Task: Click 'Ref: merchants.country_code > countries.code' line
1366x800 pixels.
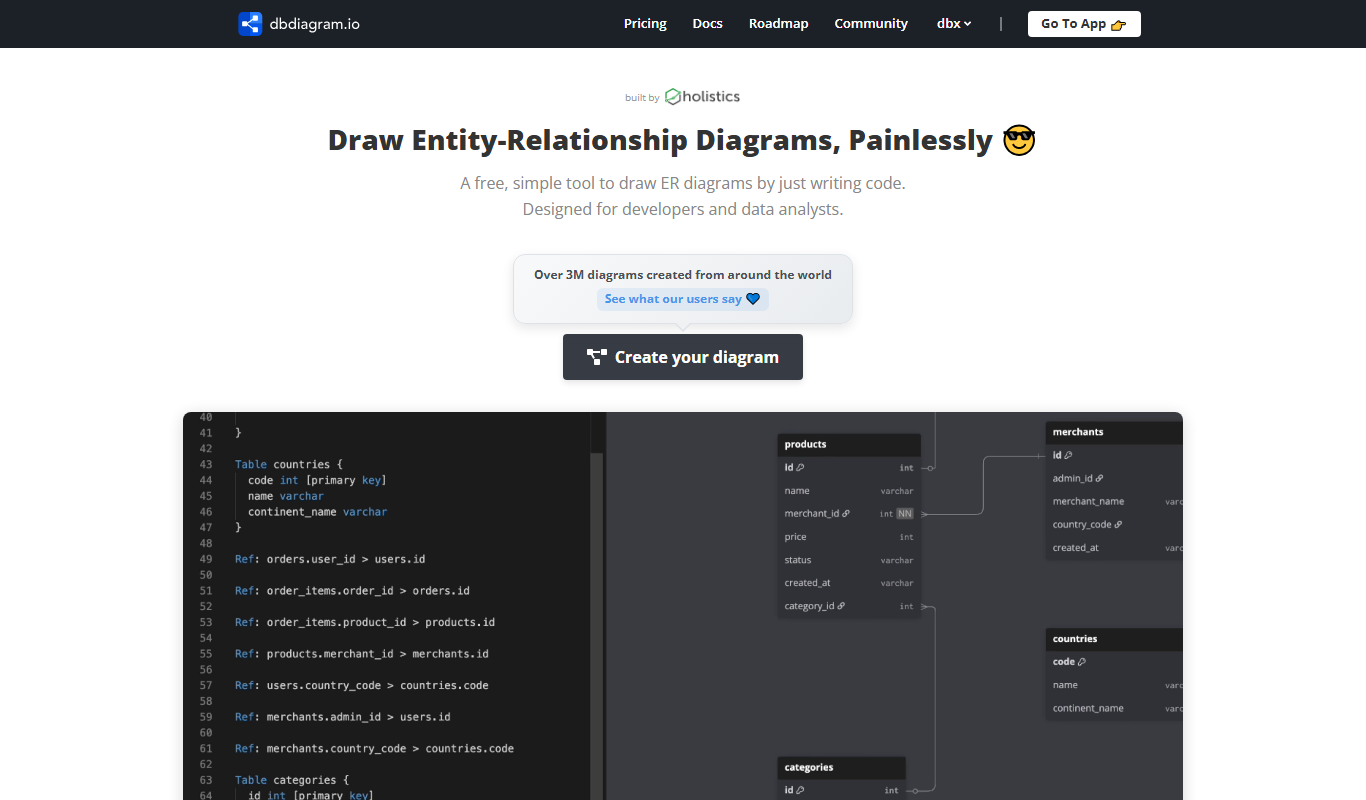Action: click(375, 749)
